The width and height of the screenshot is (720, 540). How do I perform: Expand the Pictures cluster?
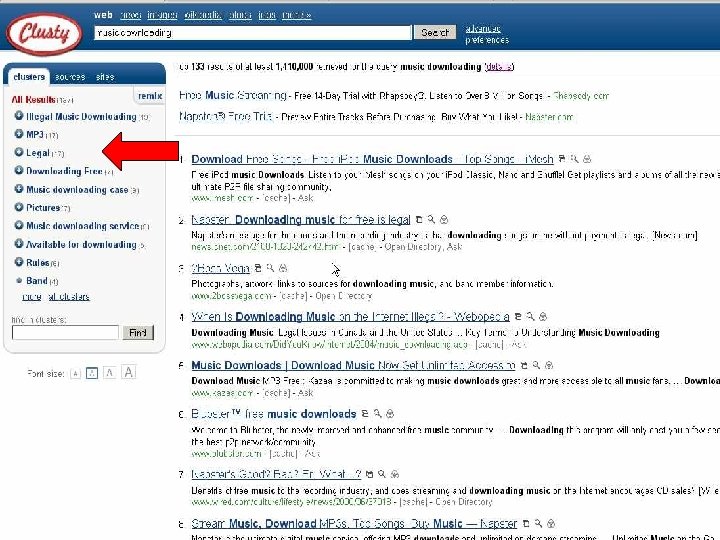tap(19, 207)
